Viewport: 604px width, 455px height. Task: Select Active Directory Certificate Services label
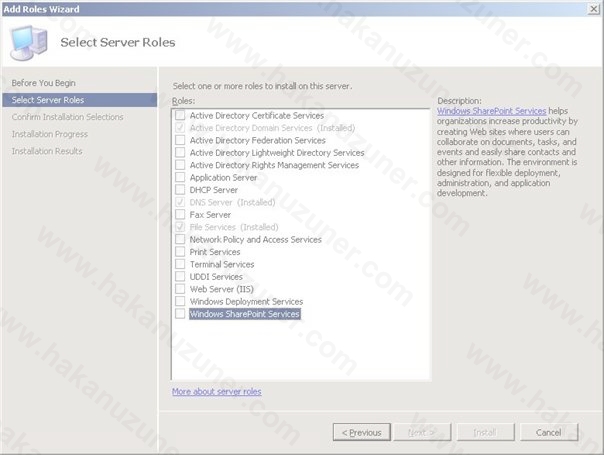[x=257, y=116]
